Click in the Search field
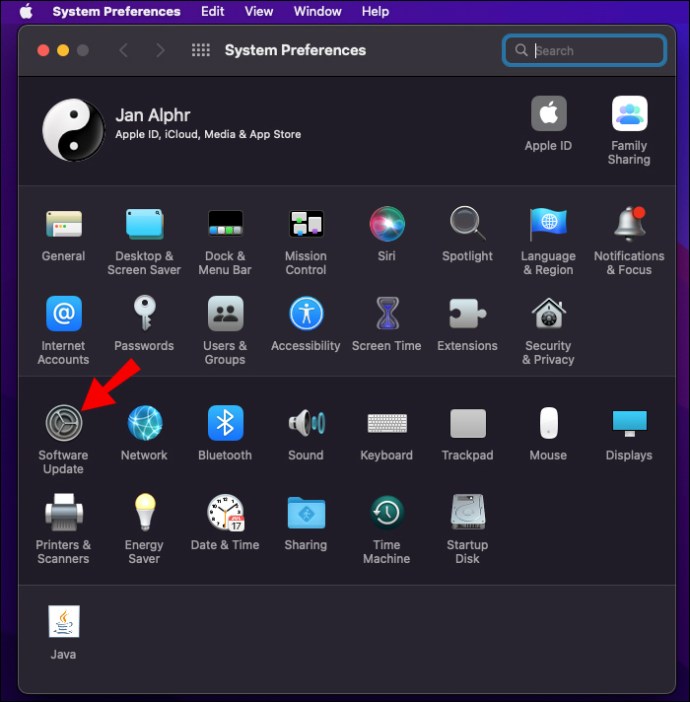 pyautogui.click(x=584, y=50)
